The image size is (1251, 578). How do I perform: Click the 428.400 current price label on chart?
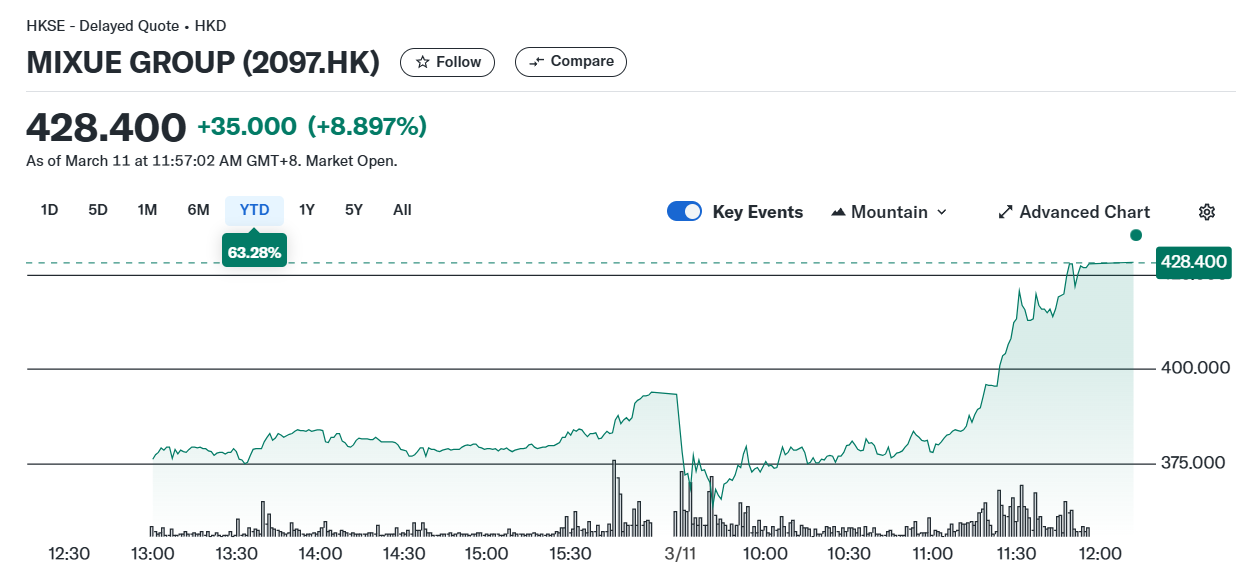[x=1193, y=262]
